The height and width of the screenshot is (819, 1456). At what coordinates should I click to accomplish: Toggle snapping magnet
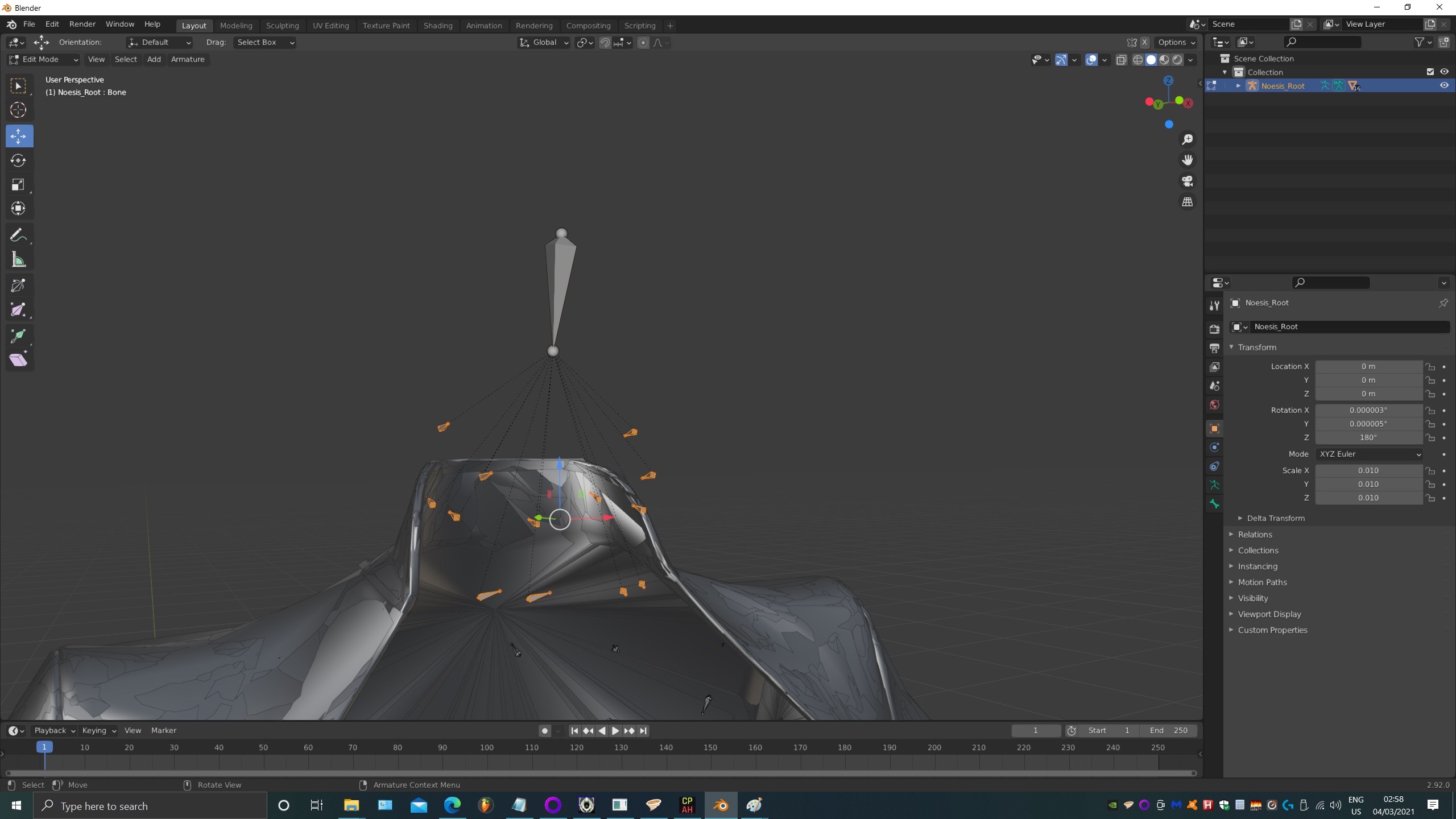pyautogui.click(x=605, y=43)
